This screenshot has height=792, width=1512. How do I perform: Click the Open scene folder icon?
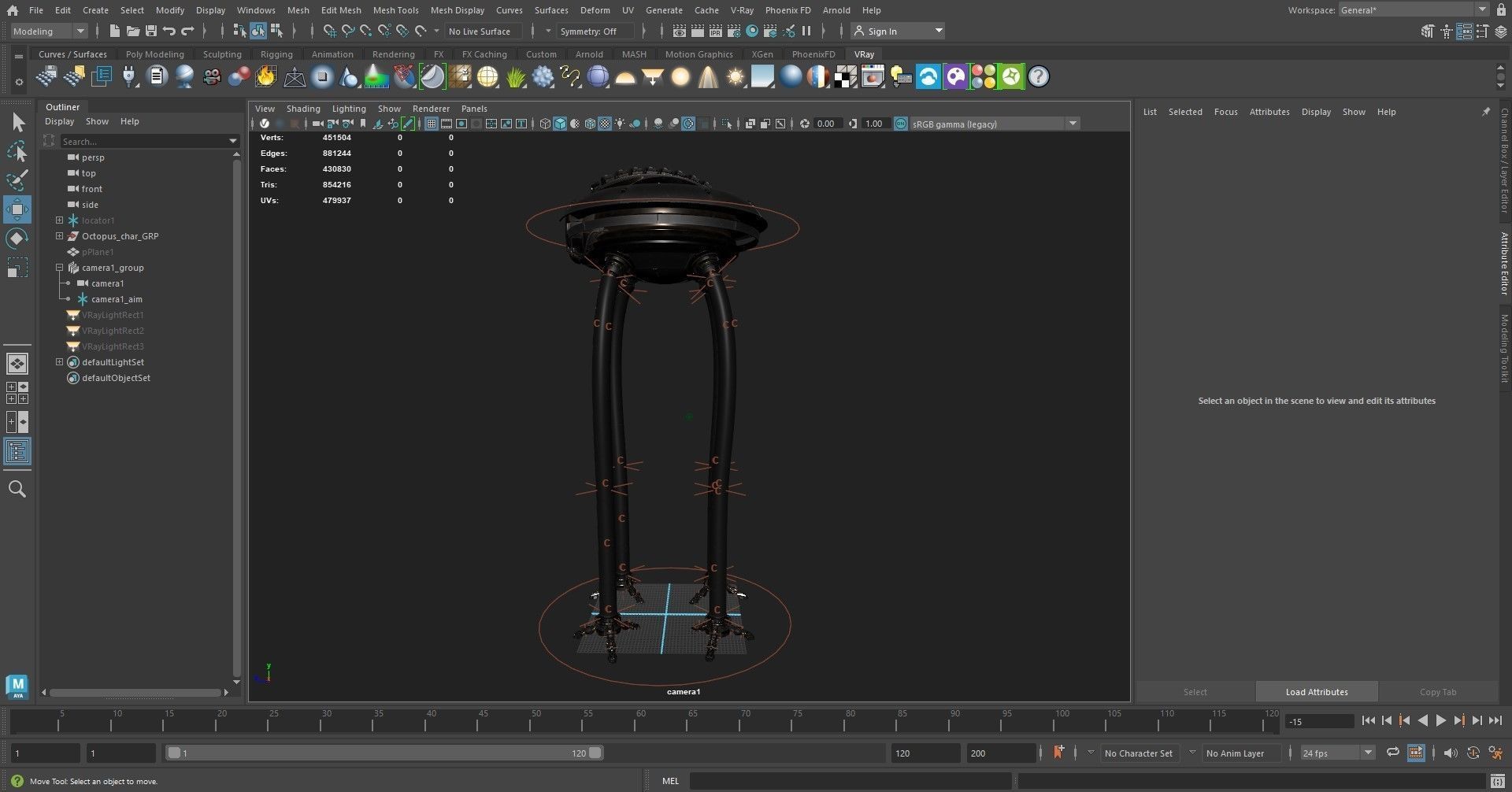(x=132, y=31)
